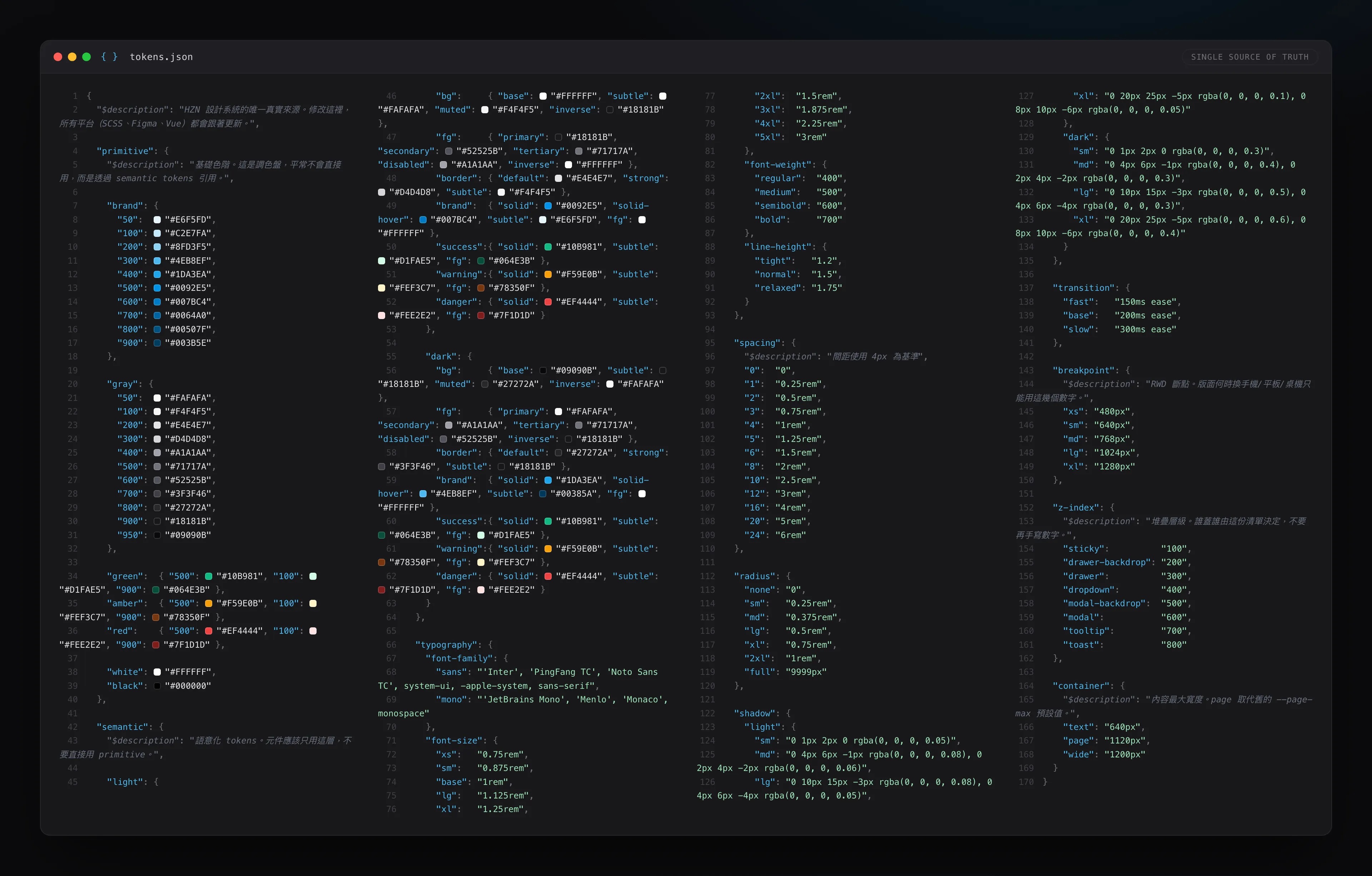This screenshot has height=876, width=1372.
Task: Pick the swatch beside "#007BC4" on line 14
Action: [157, 302]
